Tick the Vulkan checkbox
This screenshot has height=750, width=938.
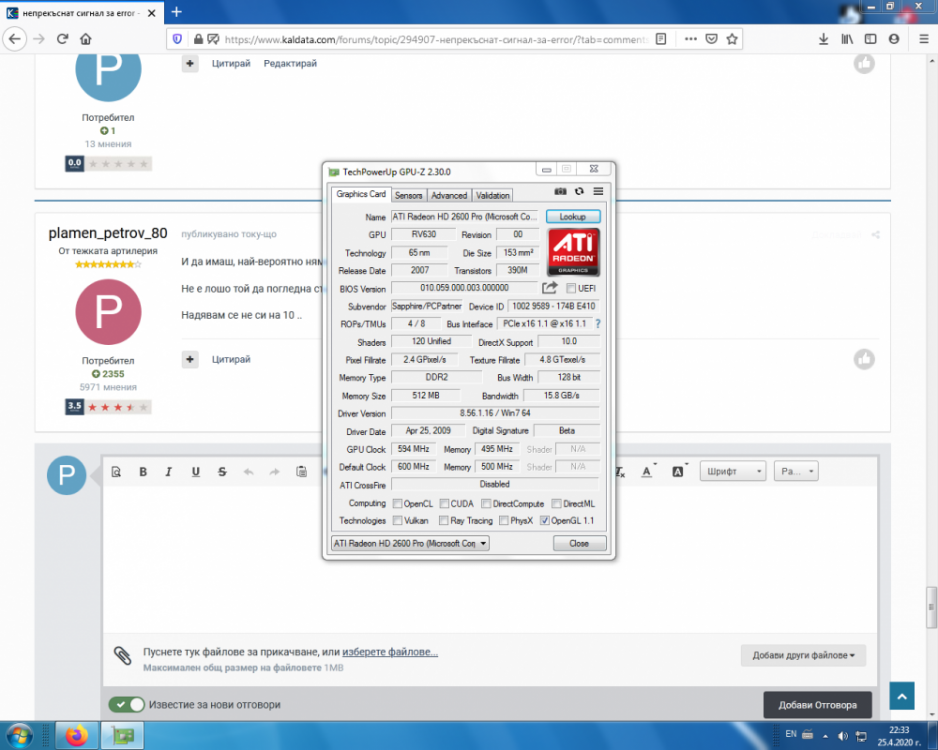397,520
